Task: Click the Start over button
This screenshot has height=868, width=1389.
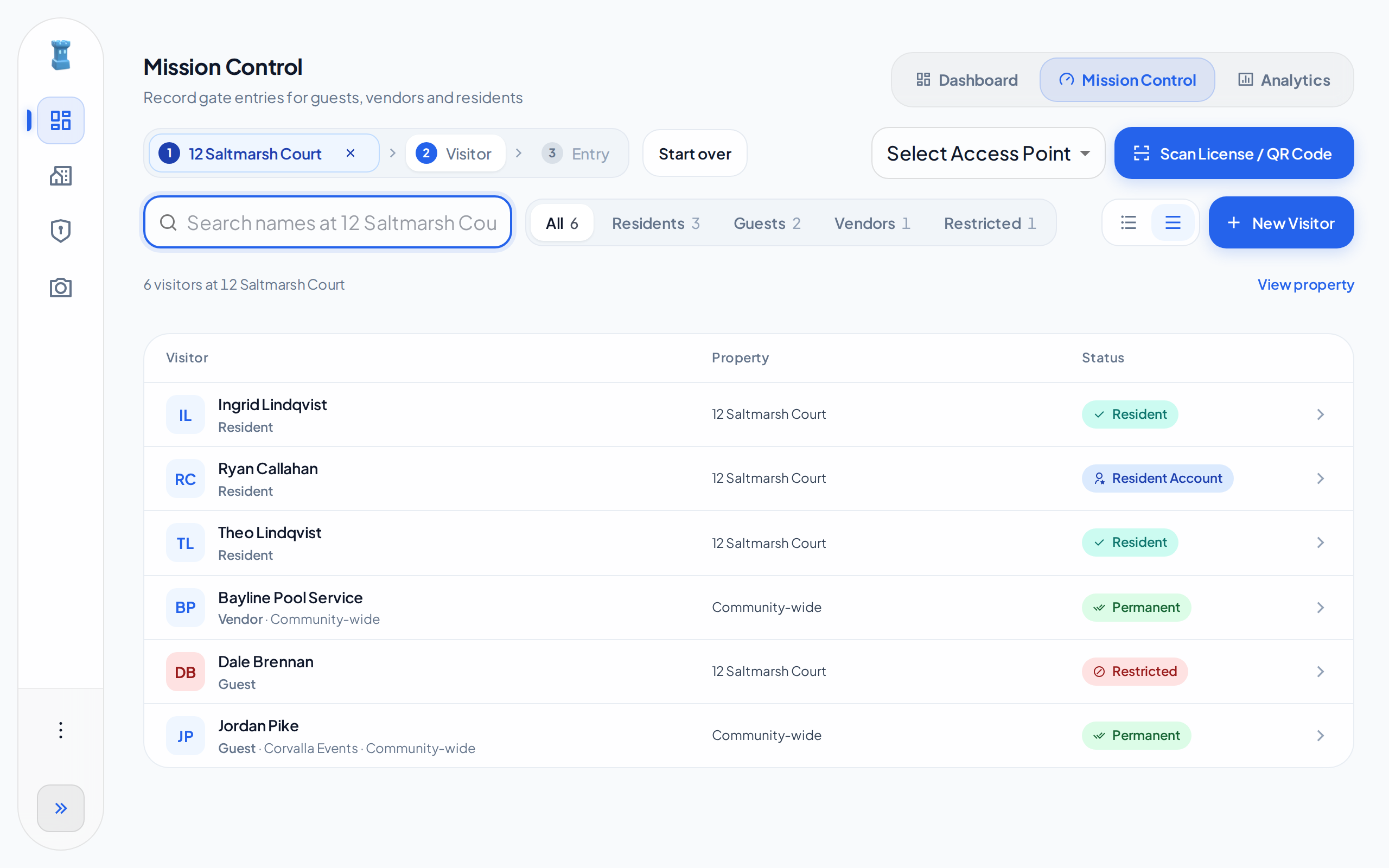Action: click(694, 154)
